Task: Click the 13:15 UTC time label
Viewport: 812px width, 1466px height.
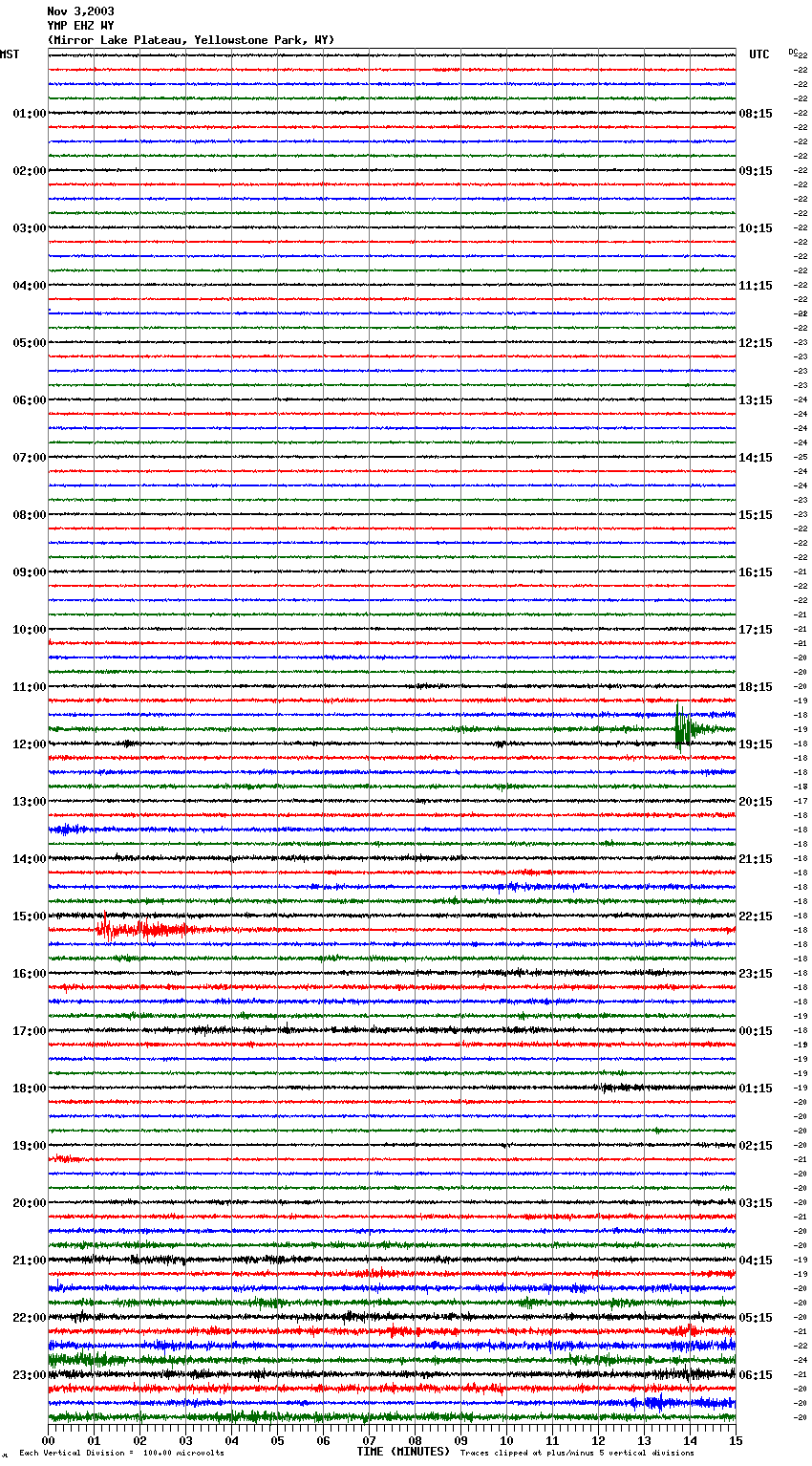Action: pos(756,400)
